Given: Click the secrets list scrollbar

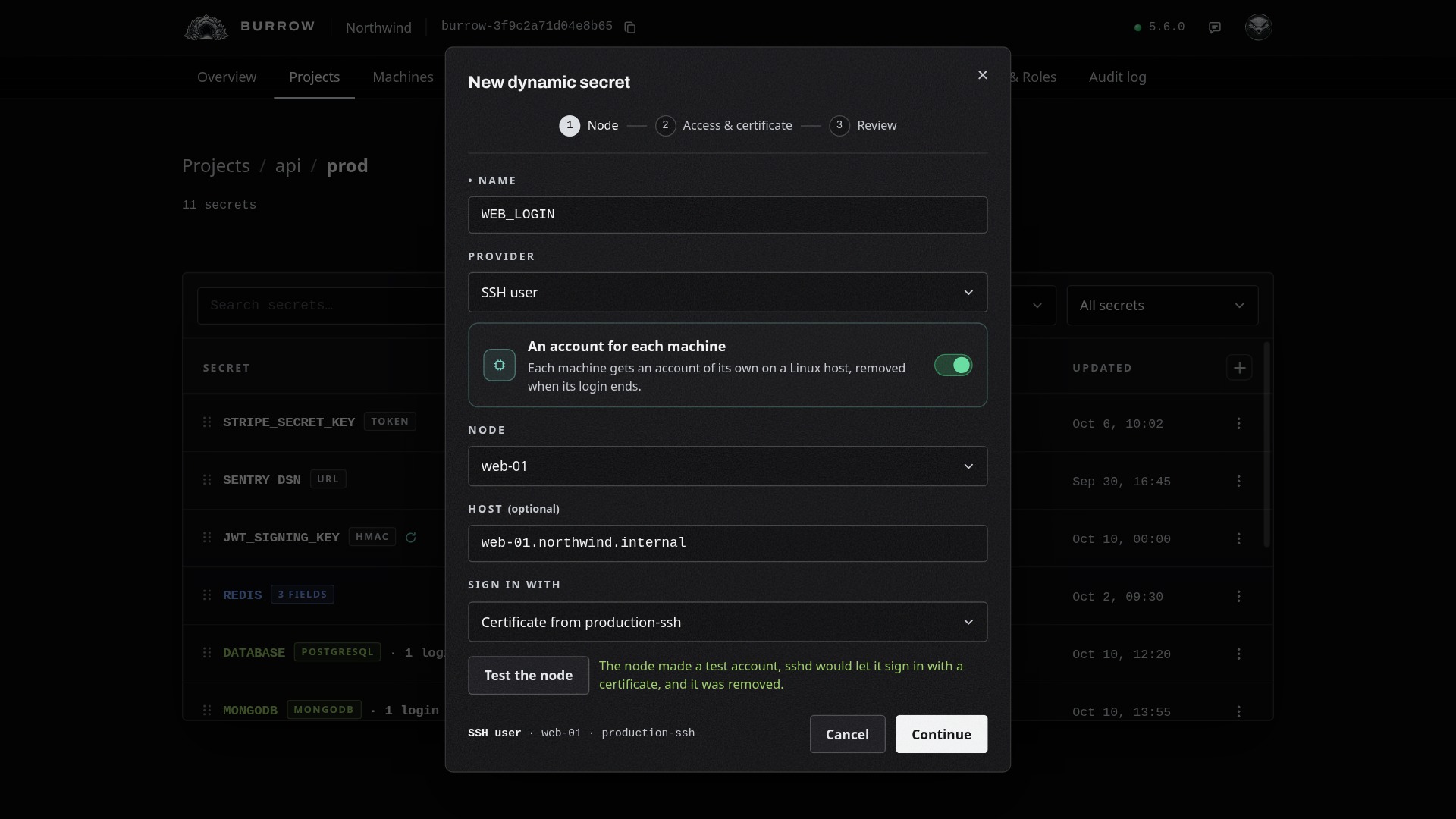Looking at the screenshot, I should coord(1266,444).
